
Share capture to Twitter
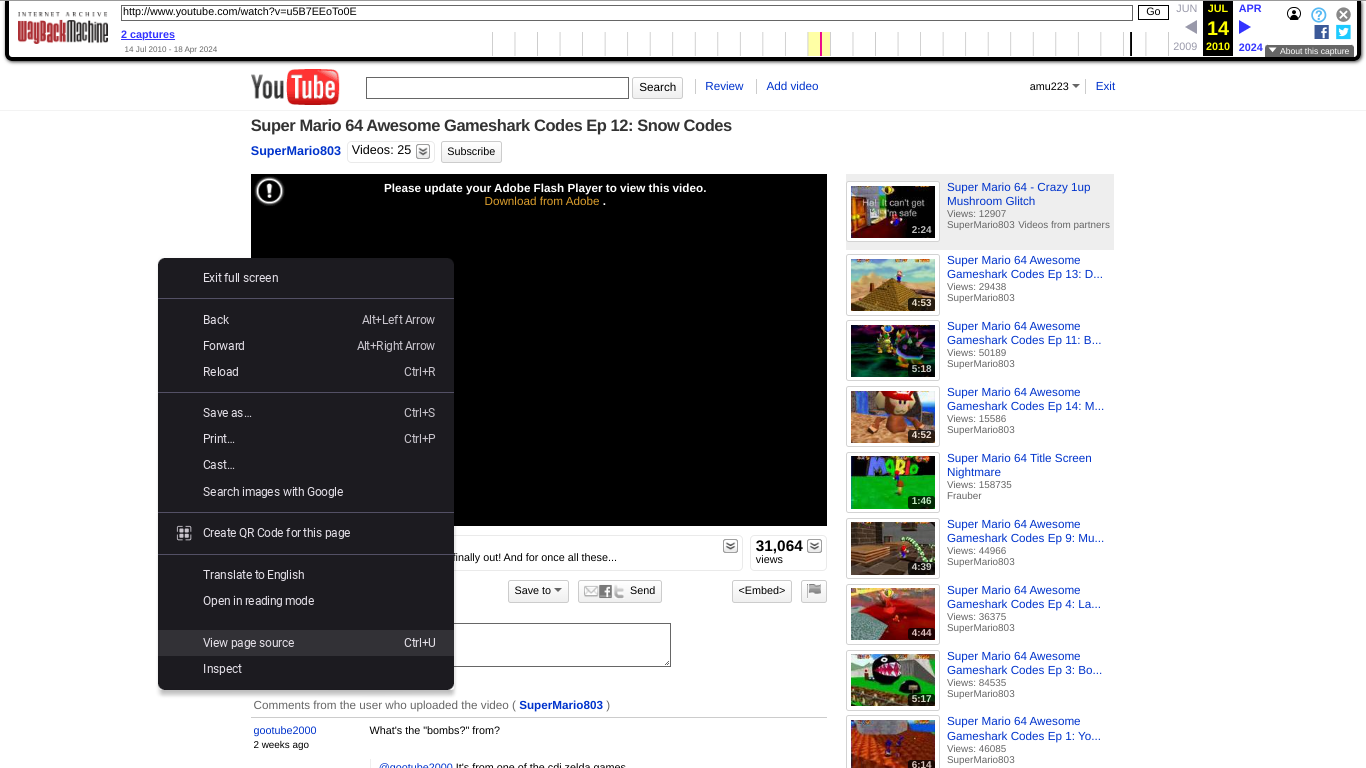coord(1342,31)
